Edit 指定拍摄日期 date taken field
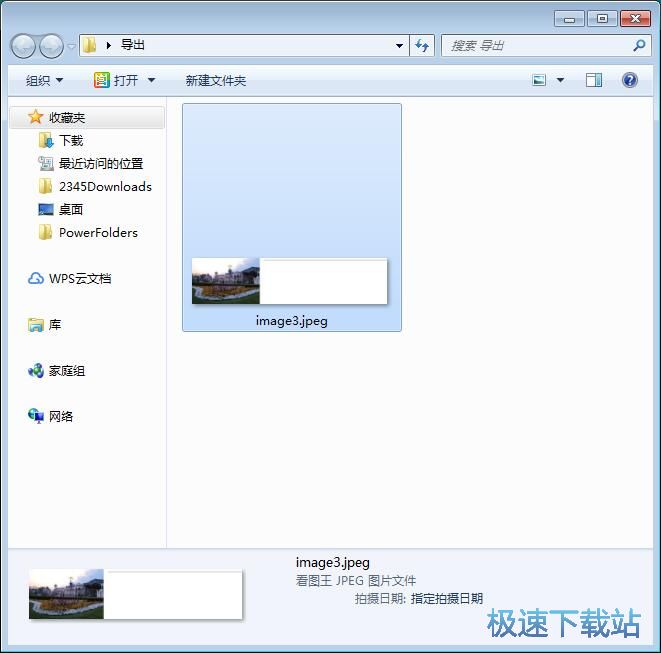 click(447, 598)
